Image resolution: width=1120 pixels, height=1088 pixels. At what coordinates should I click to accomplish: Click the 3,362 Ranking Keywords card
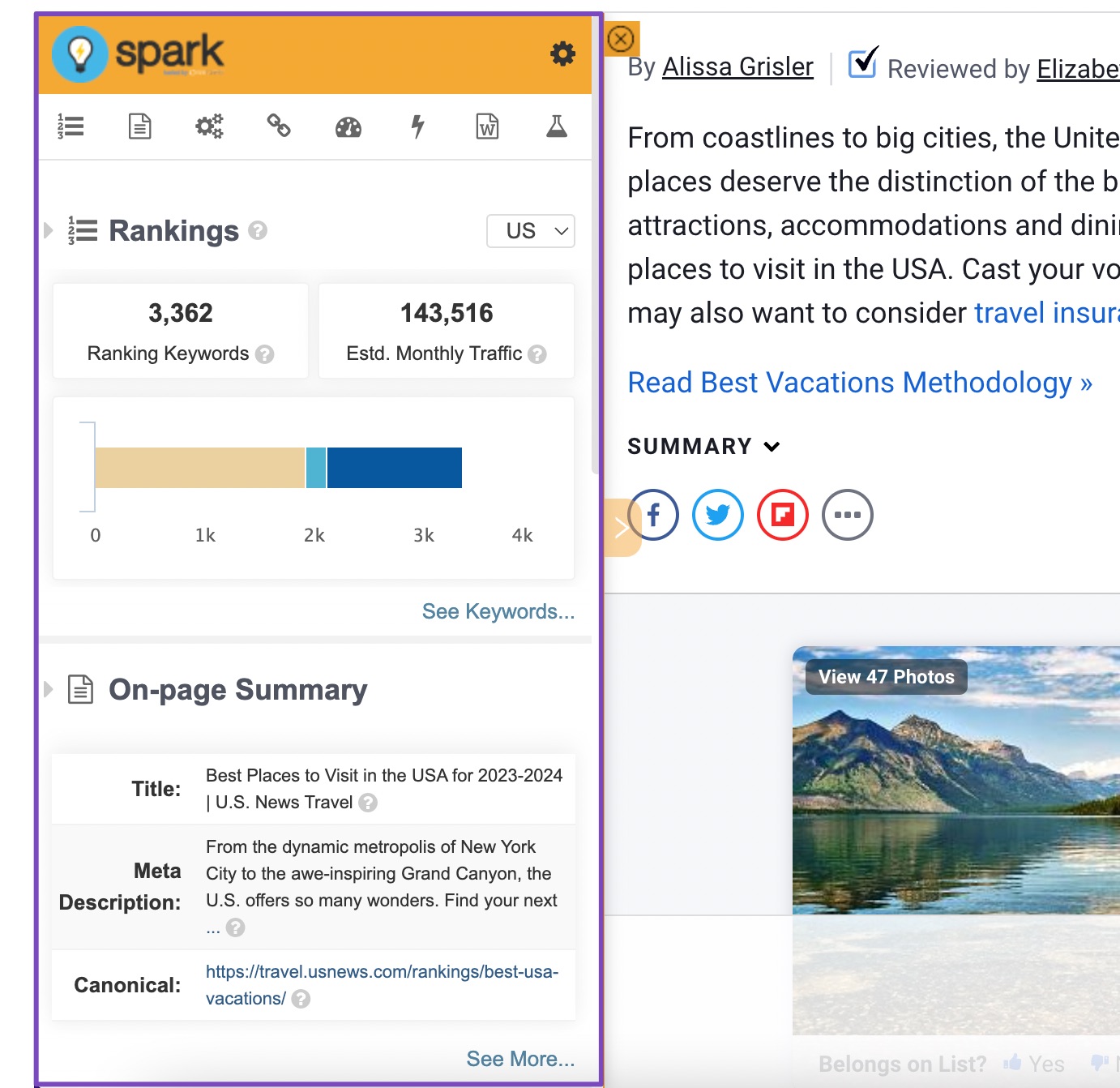click(x=181, y=331)
